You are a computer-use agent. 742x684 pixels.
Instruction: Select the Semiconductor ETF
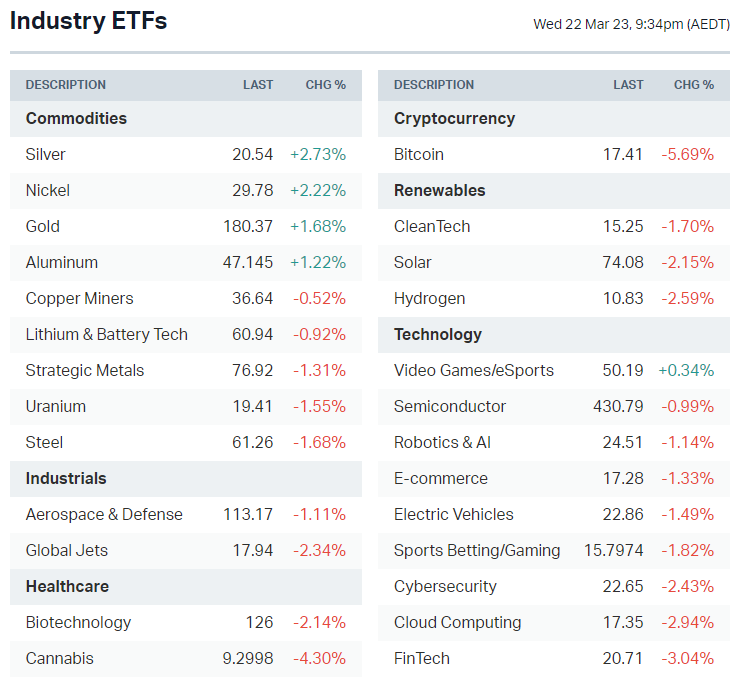point(450,406)
